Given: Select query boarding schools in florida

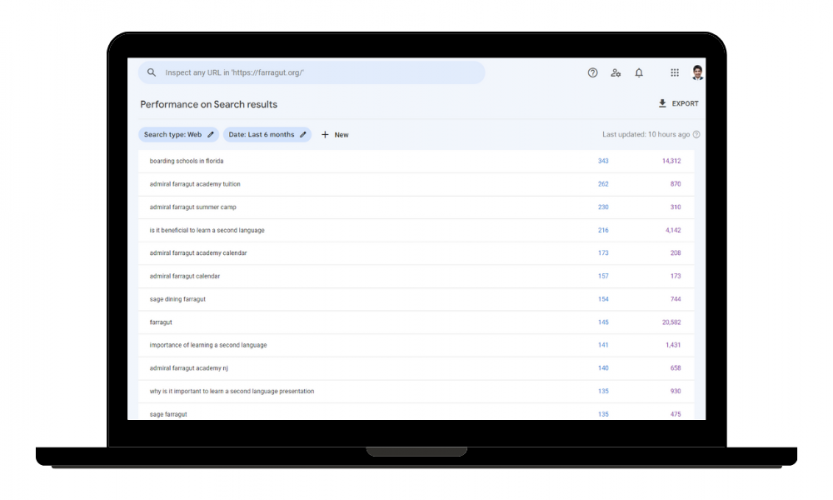Looking at the screenshot, I should (186, 161).
